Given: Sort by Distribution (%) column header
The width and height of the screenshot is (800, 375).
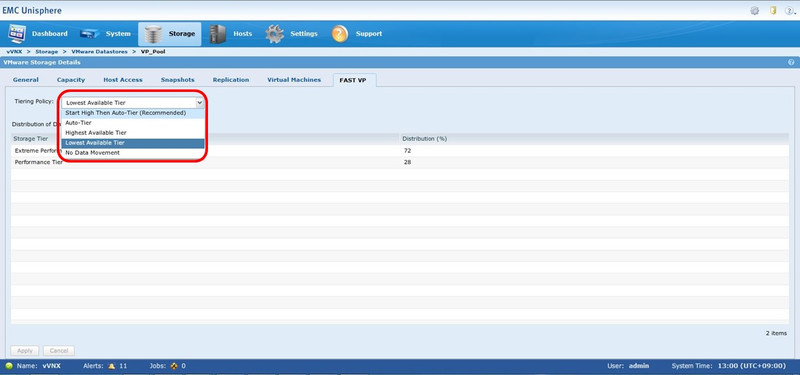Looking at the screenshot, I should (x=594, y=139).
